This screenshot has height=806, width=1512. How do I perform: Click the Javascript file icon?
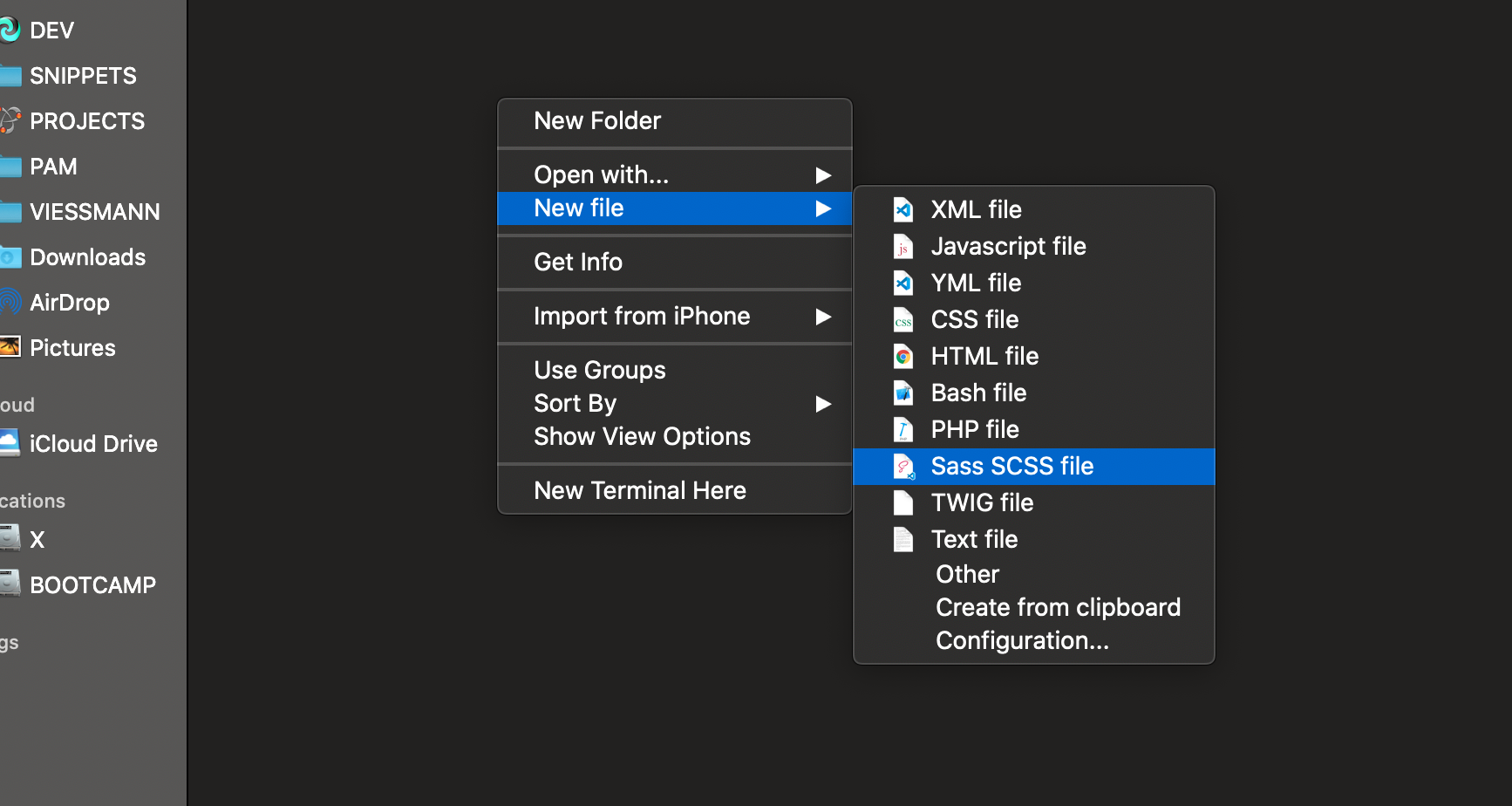pos(903,247)
